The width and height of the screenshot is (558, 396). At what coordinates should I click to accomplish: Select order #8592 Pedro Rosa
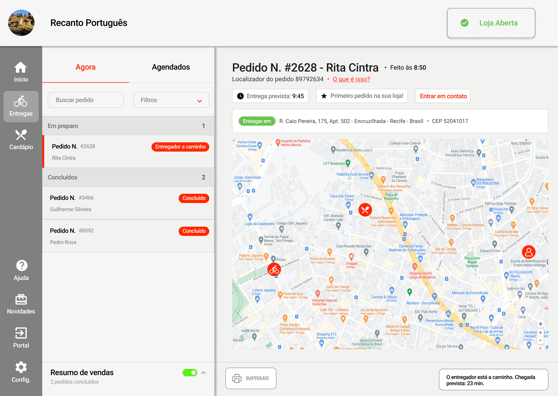tap(128, 236)
